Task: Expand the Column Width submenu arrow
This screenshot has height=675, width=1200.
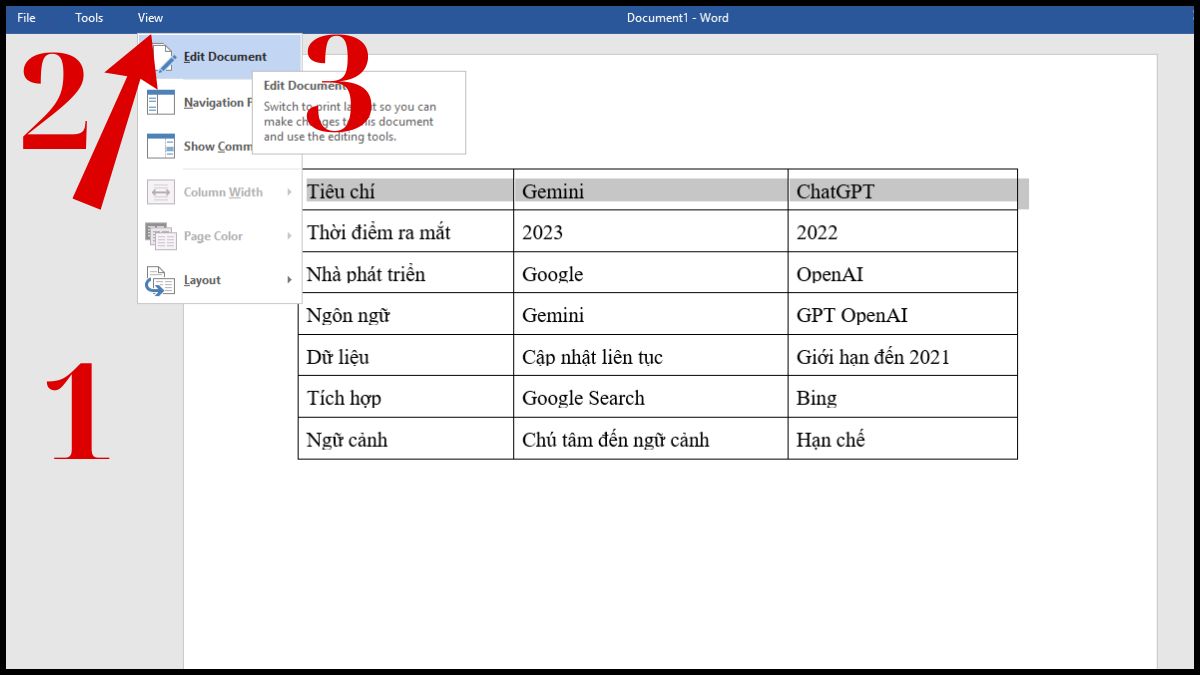Action: pos(289,192)
